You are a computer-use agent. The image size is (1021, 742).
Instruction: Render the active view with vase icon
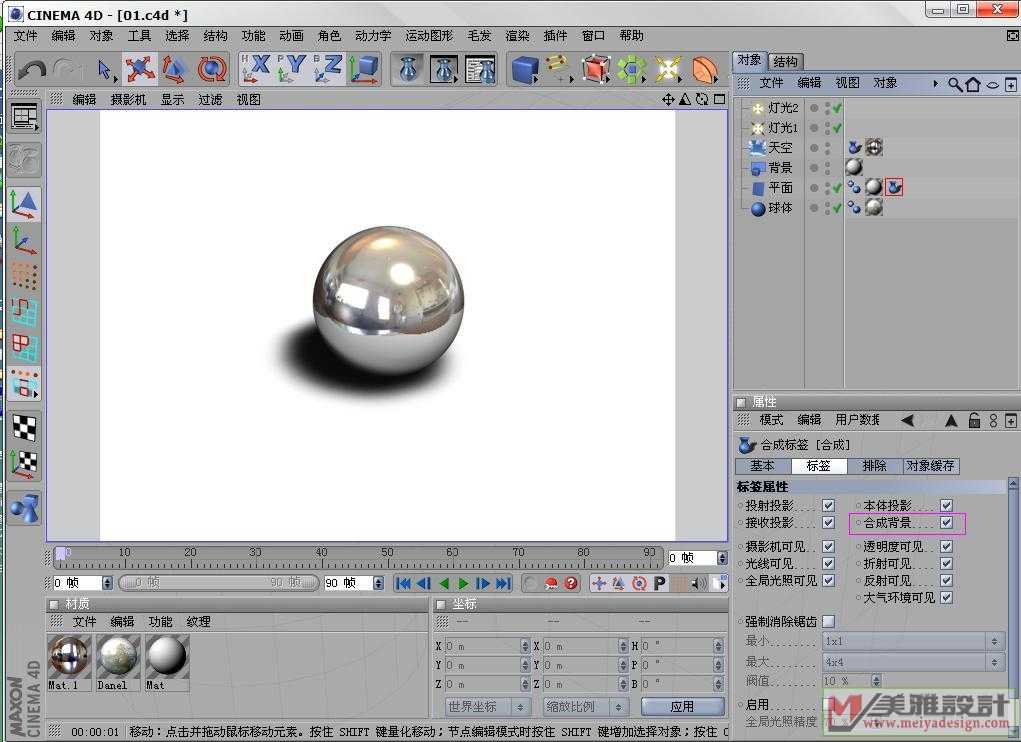408,70
